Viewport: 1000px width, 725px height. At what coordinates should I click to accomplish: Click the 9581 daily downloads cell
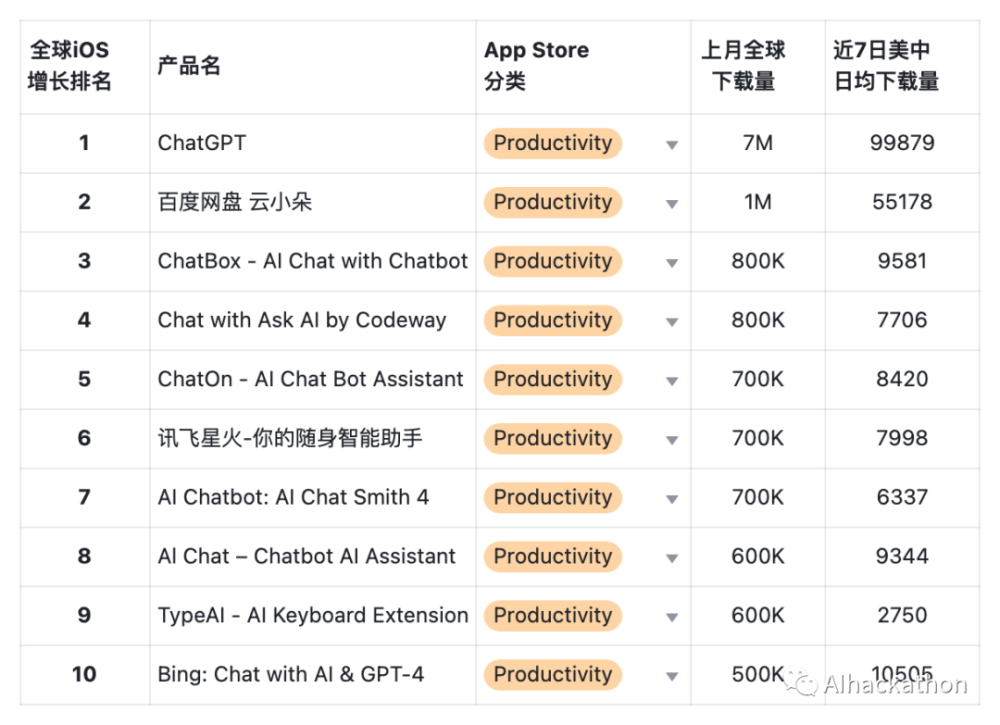(x=902, y=261)
